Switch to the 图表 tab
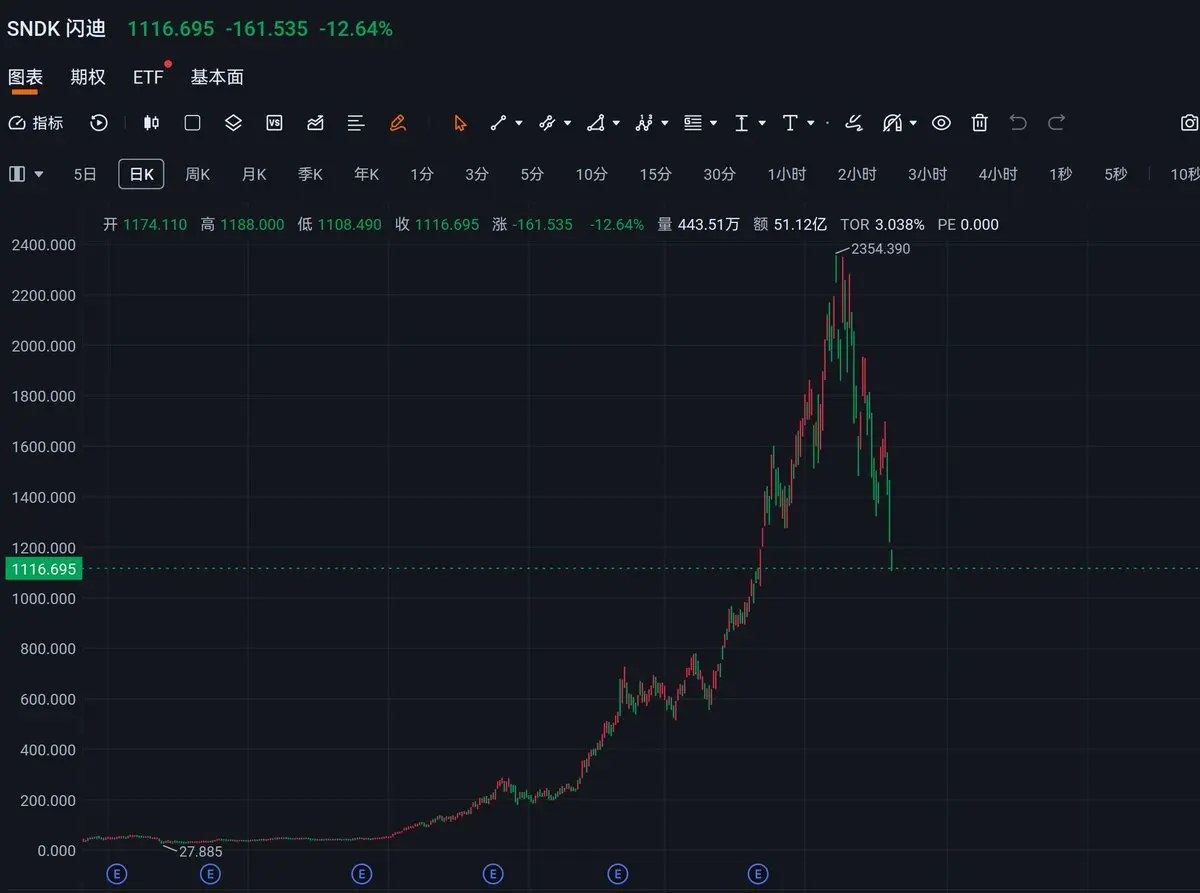 (x=25, y=77)
